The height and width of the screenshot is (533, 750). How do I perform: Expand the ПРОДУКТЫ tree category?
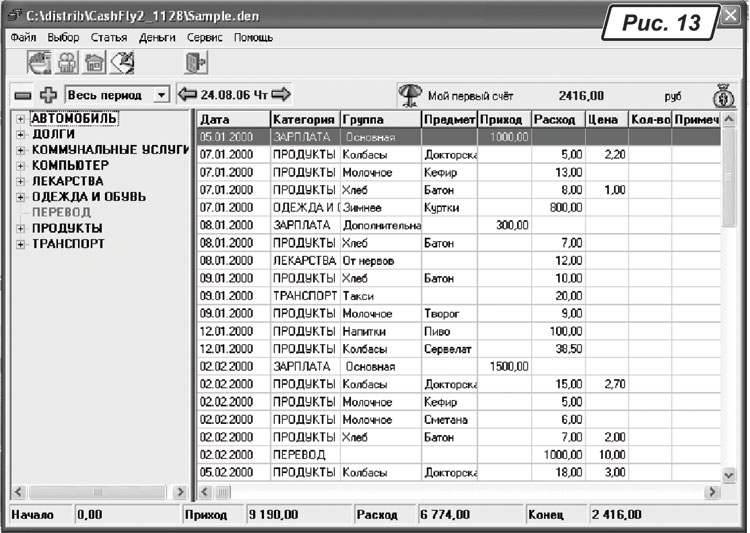coord(21,228)
